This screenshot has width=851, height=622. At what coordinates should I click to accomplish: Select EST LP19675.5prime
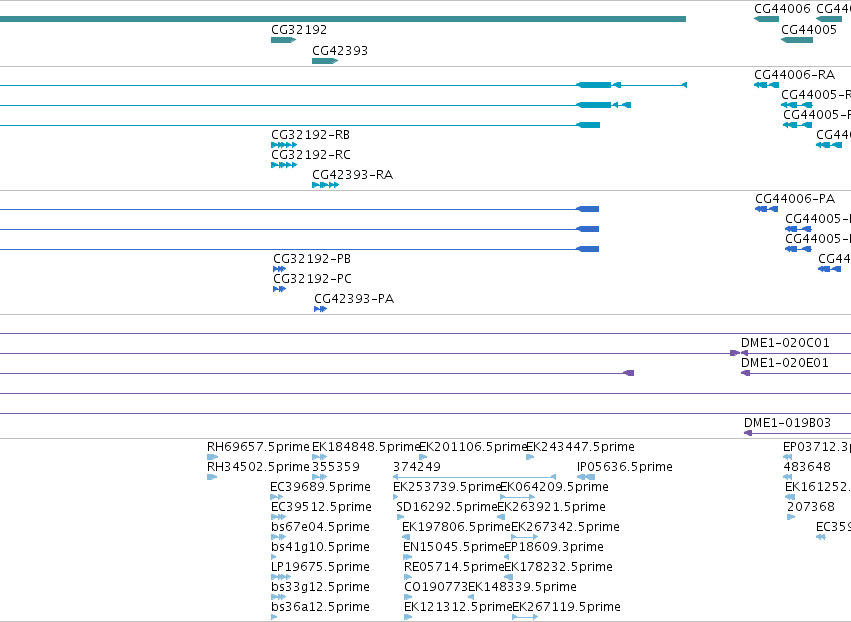tap(320, 567)
